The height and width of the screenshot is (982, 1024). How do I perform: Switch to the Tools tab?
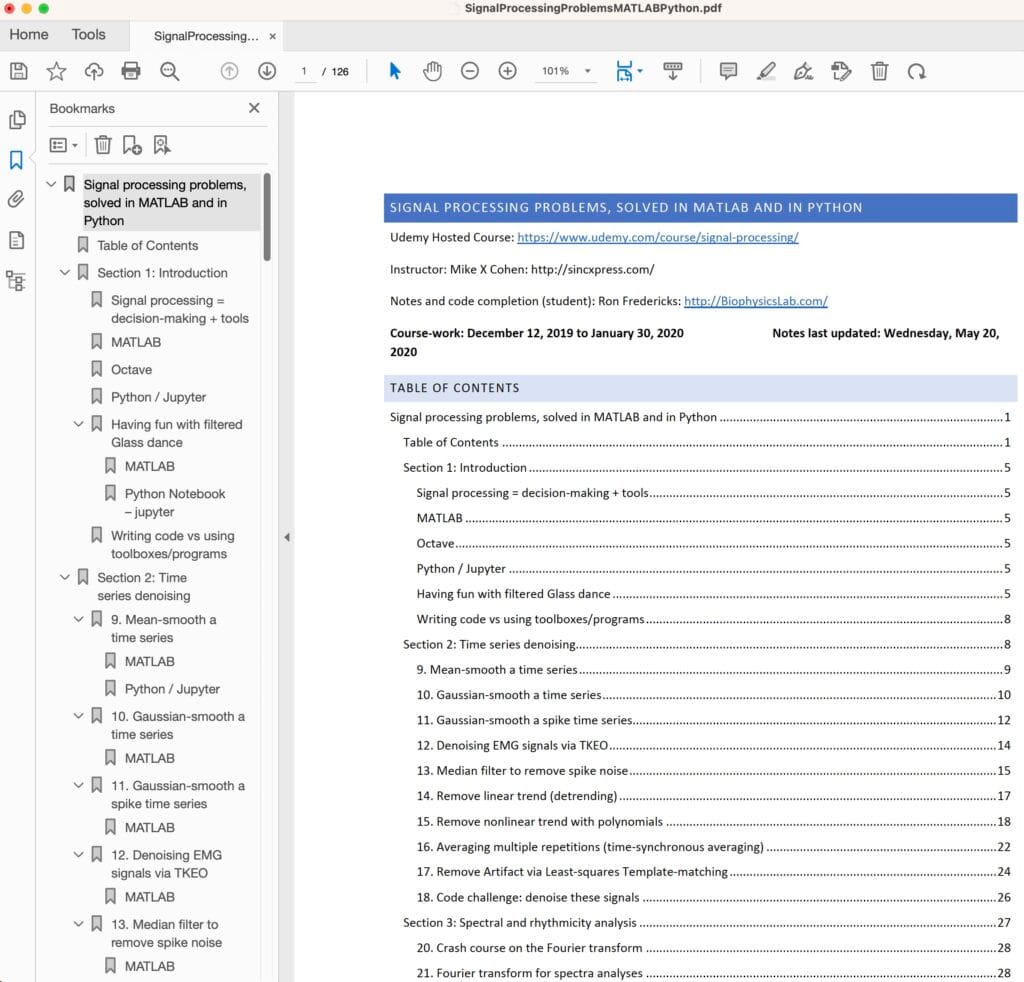(88, 34)
